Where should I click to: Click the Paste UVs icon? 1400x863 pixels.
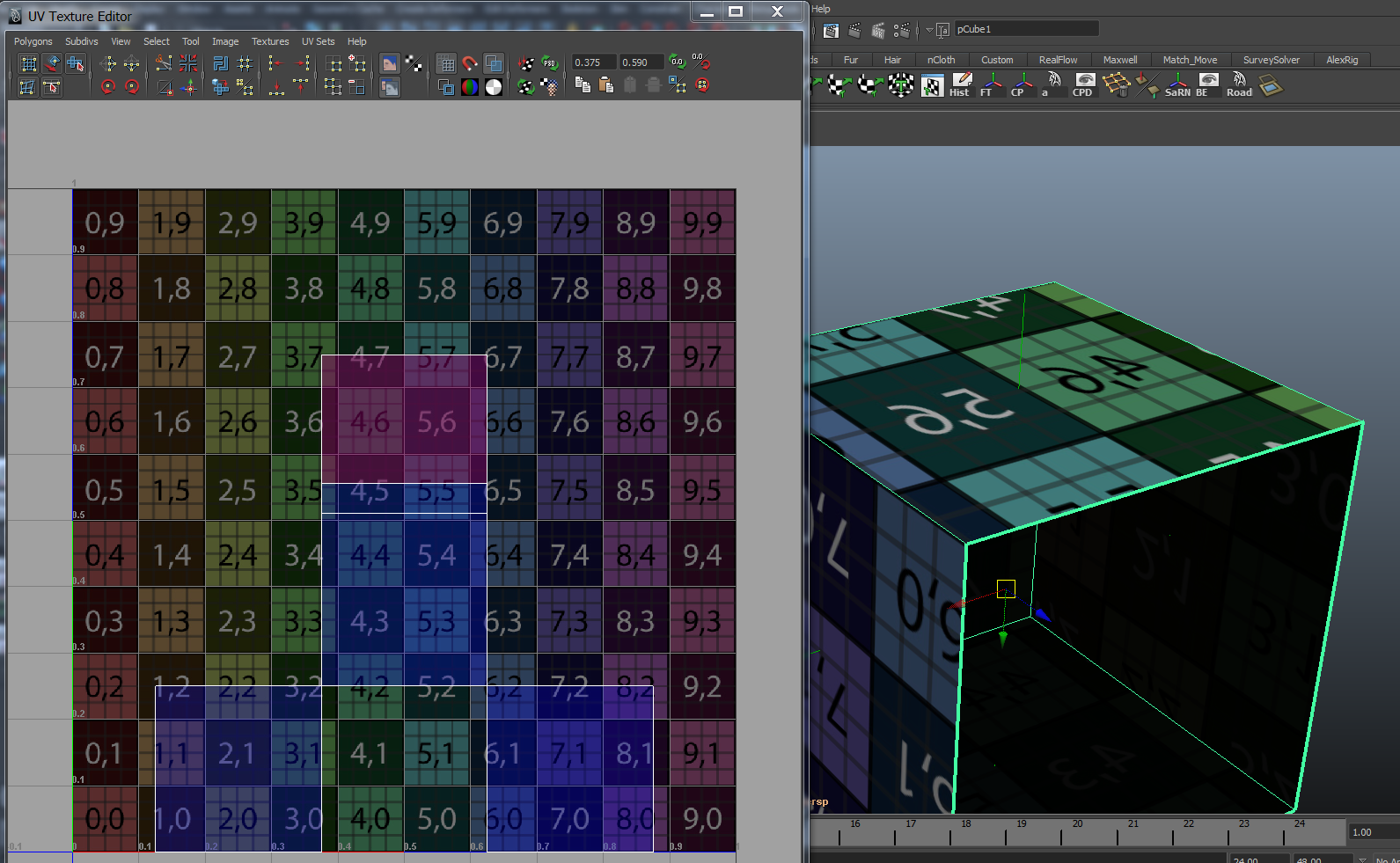point(606,85)
